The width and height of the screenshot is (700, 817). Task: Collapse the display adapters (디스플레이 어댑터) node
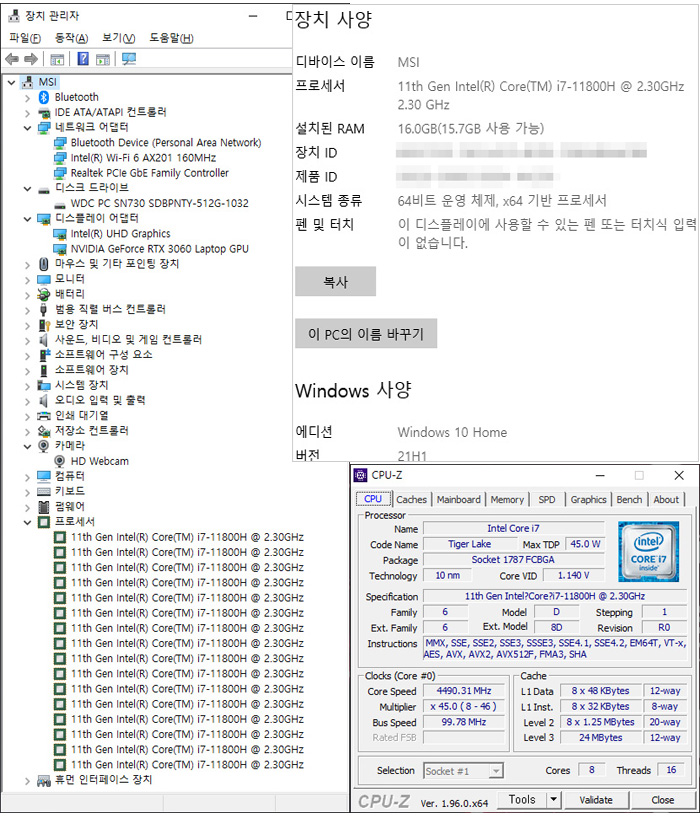(27, 219)
